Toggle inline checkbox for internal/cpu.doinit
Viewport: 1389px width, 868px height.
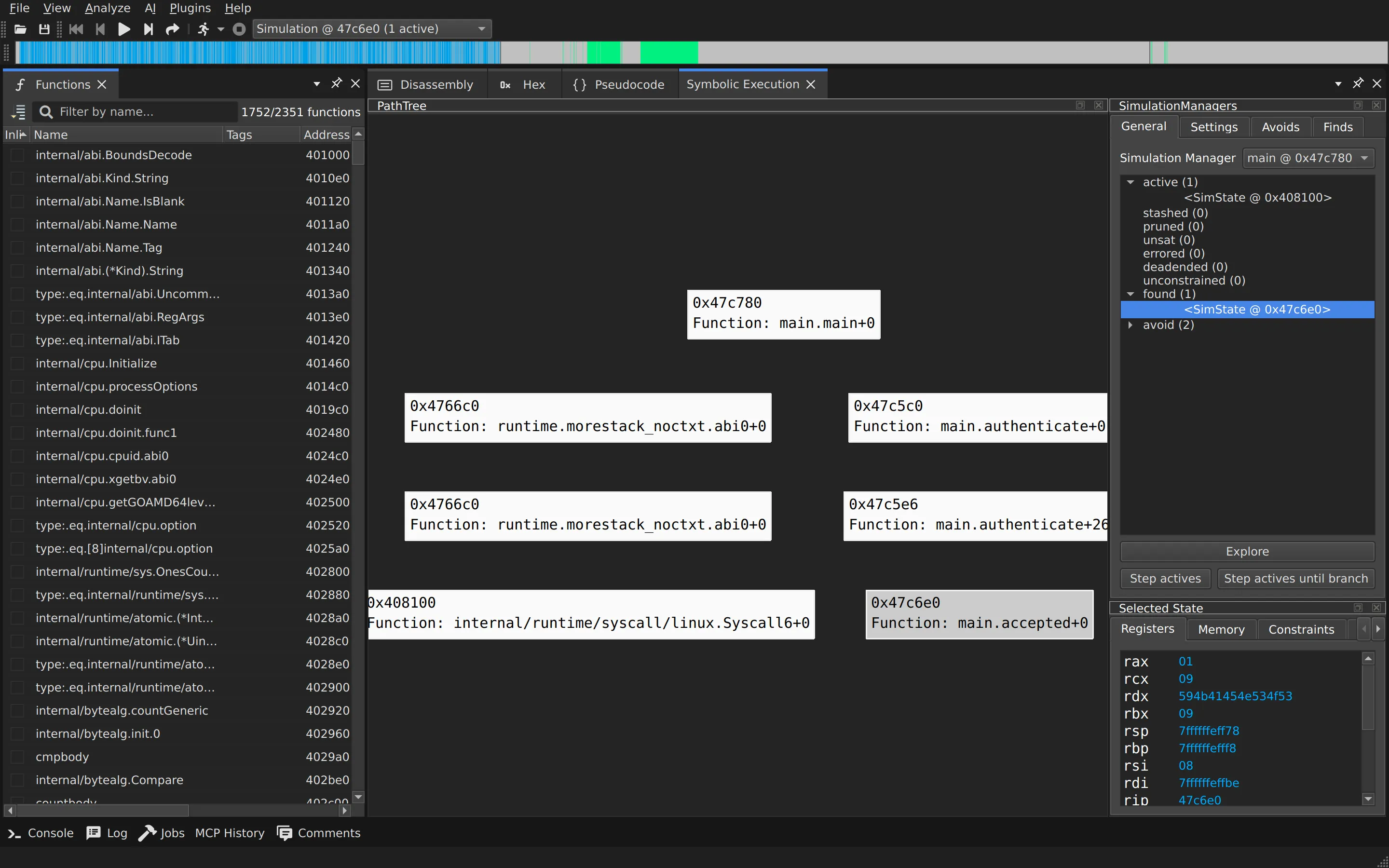[18, 410]
